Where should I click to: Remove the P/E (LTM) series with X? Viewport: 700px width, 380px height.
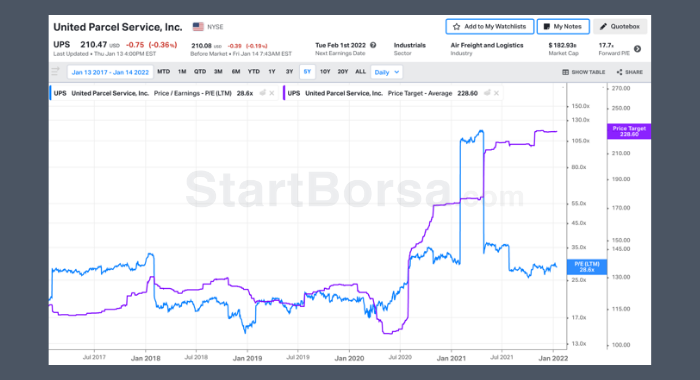point(271,93)
